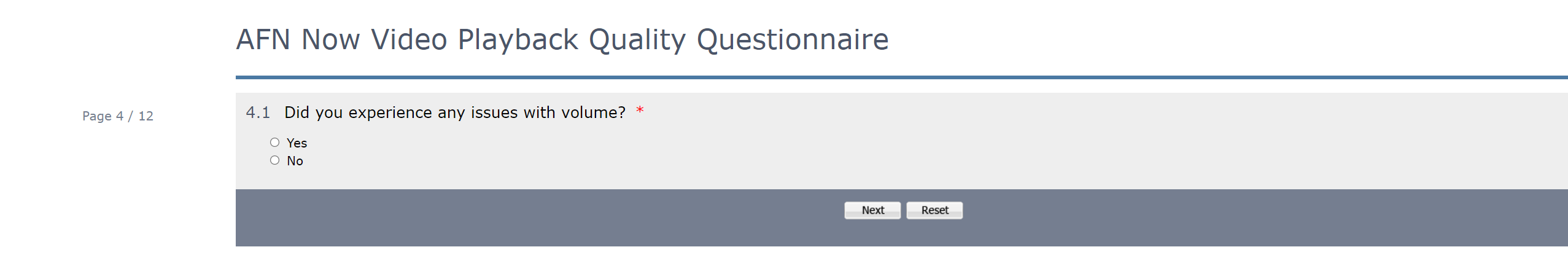The height and width of the screenshot is (271, 1568).
Task: Click the word "Now" in the heading
Action: [x=330, y=40]
